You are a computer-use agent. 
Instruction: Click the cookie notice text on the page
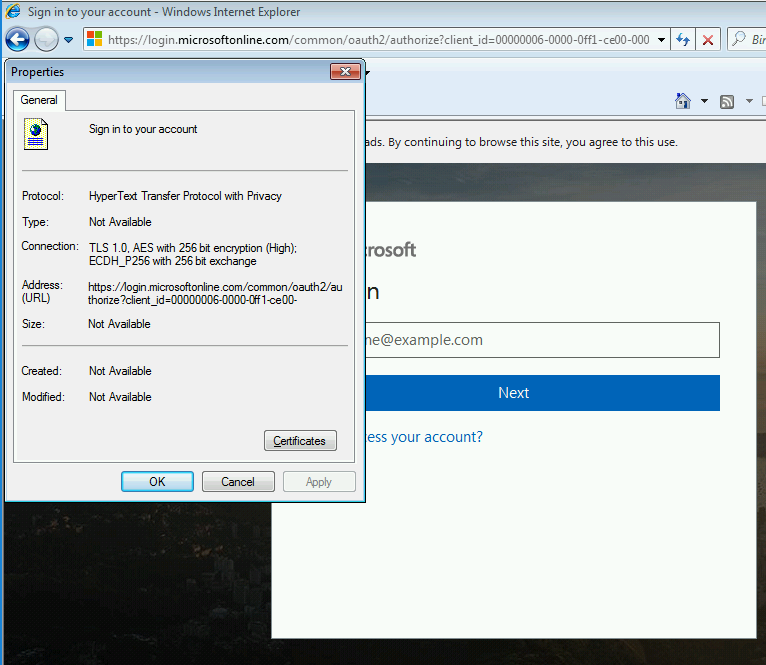coord(522,142)
